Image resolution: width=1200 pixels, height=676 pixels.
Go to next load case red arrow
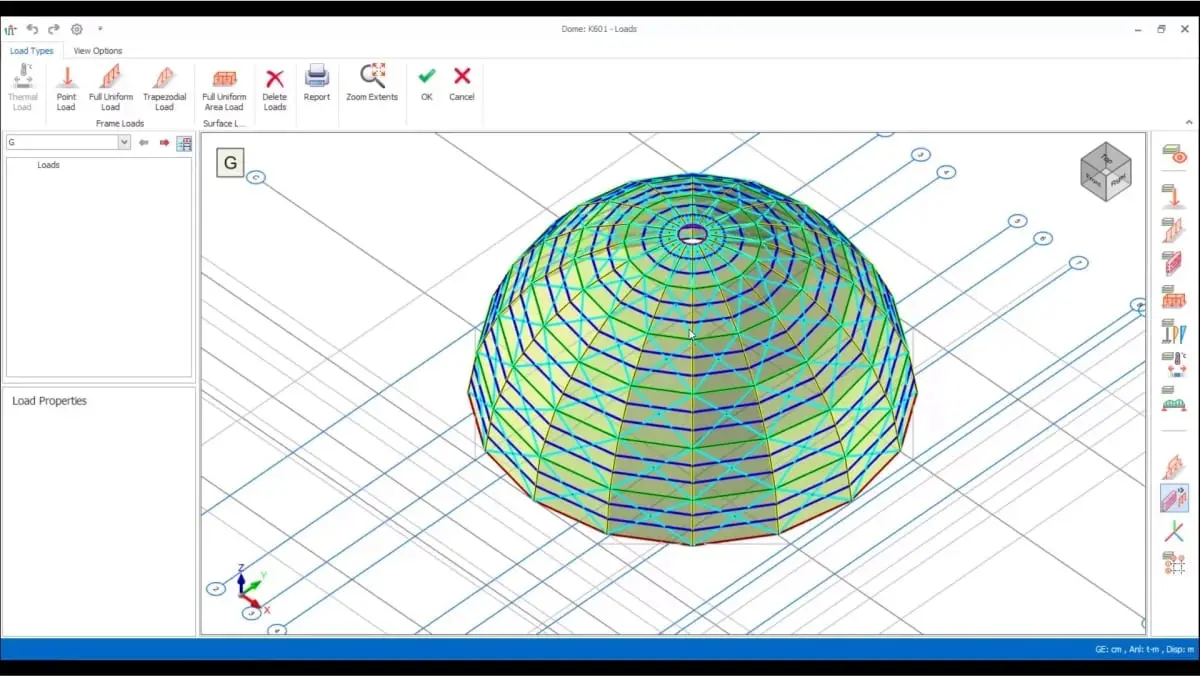pyautogui.click(x=164, y=143)
